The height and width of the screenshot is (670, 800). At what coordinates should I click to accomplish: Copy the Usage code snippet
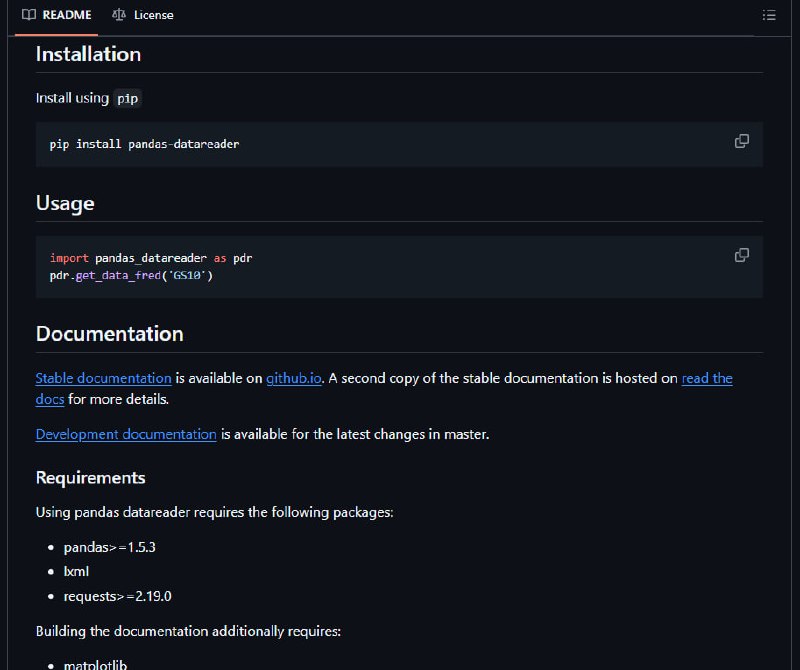click(742, 255)
